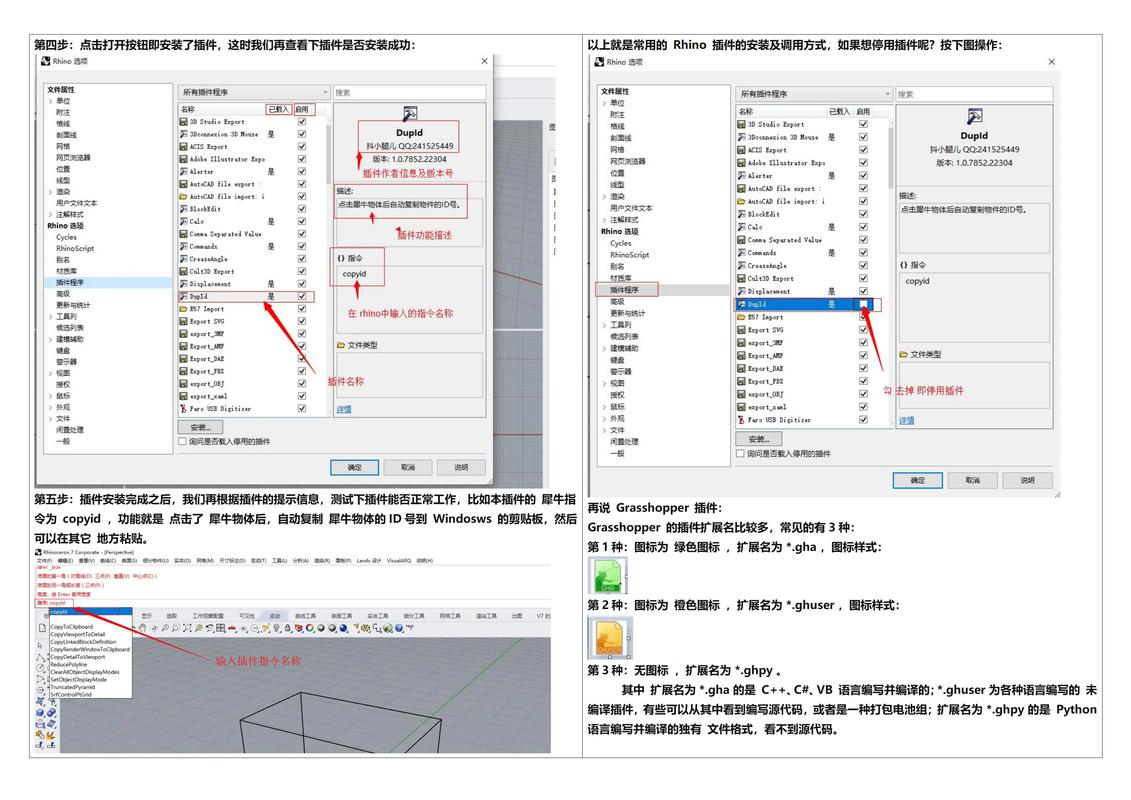
Task: Expand the '工具列' tree node in right dialog
Action: pyautogui.click(x=604, y=325)
